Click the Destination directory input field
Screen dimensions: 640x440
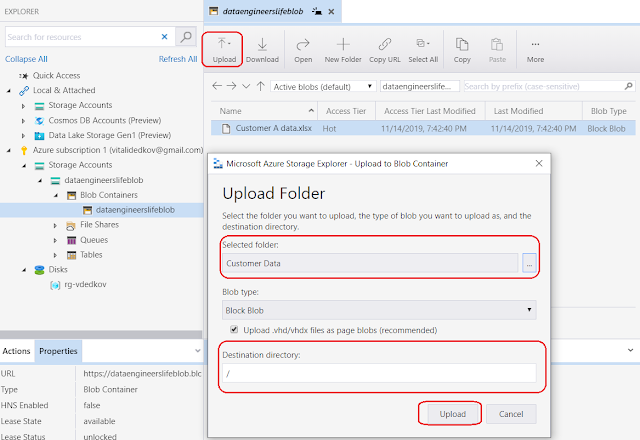[x=379, y=373]
